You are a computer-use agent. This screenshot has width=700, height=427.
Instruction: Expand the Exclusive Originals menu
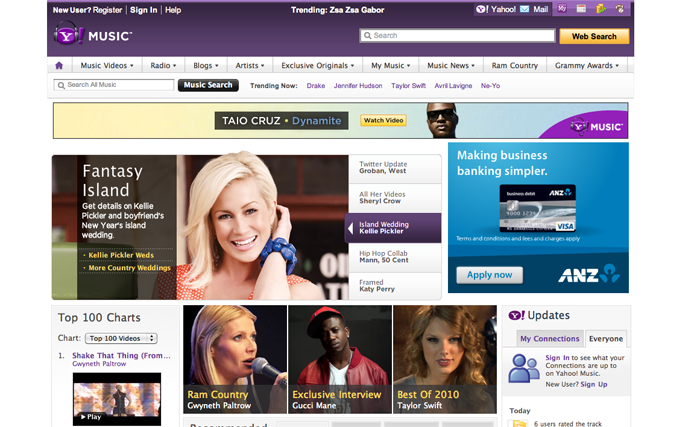coord(318,66)
